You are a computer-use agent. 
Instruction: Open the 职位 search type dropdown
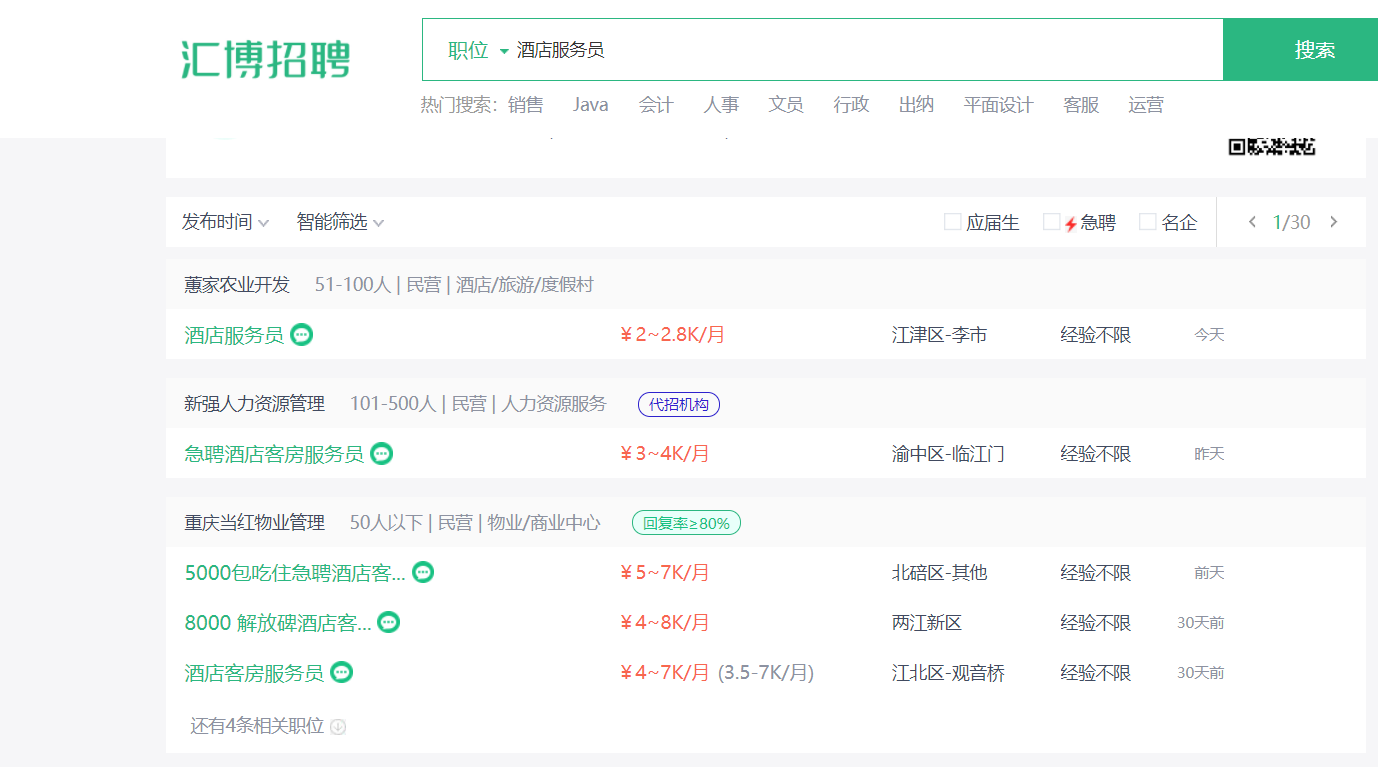click(x=478, y=50)
